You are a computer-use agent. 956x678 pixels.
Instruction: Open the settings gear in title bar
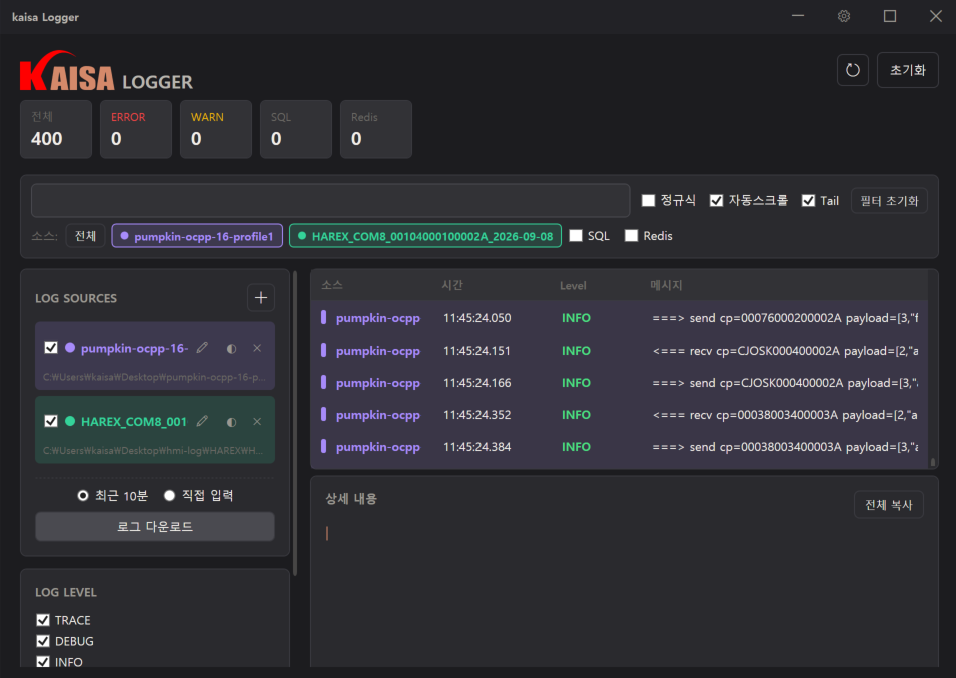click(x=844, y=16)
